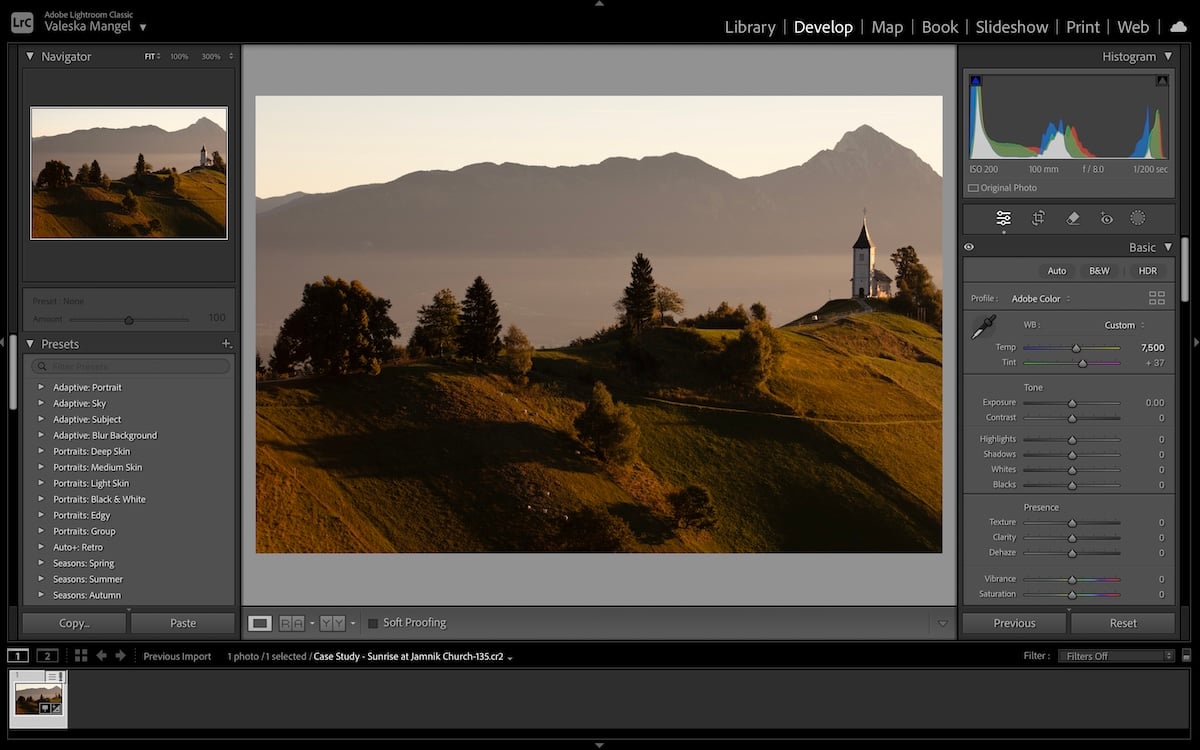Select the Crop Overlay tool
Screen dimensions: 1200x750
click(x=1038, y=217)
